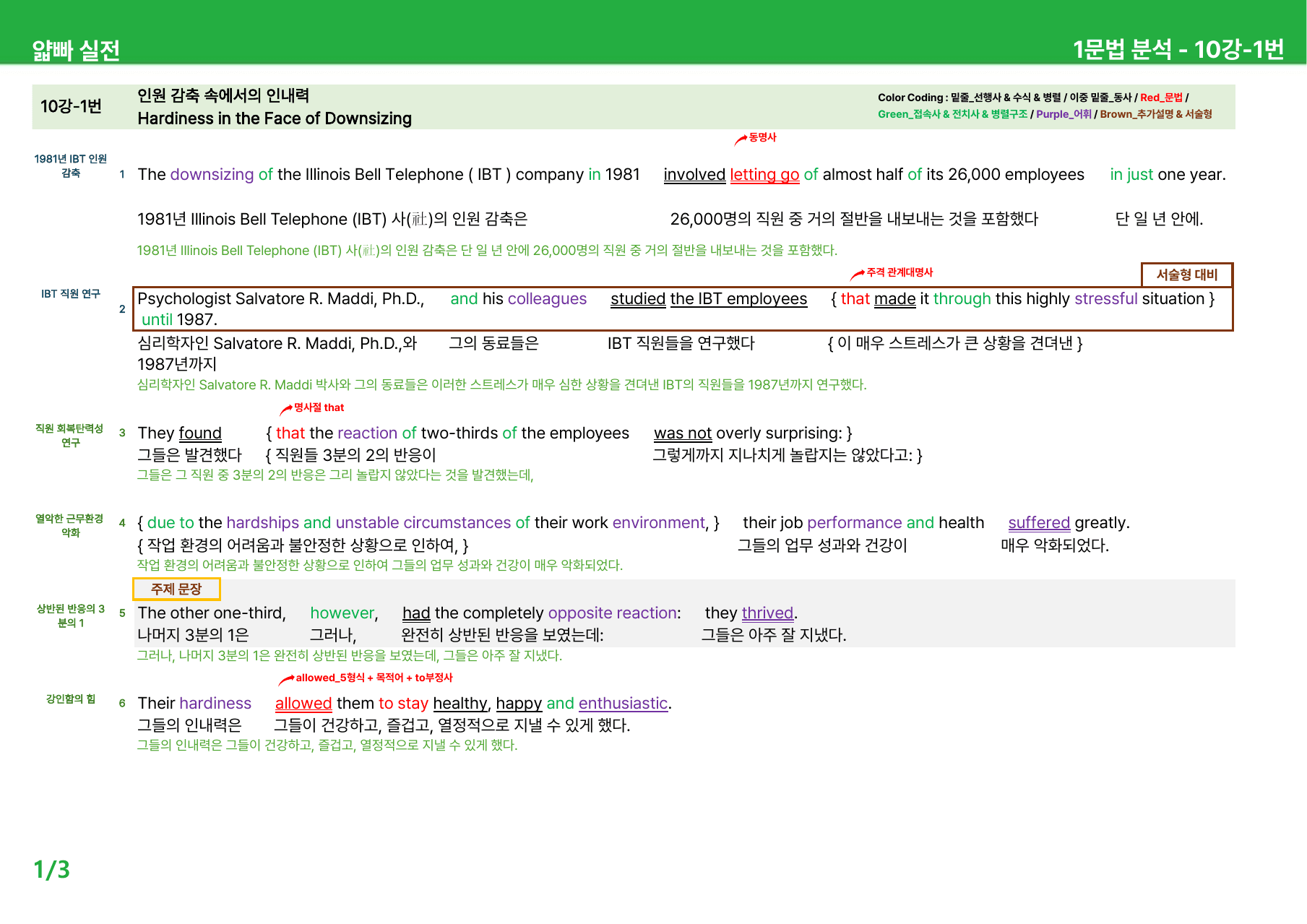Click the red arrow beside 명사절 that
Screen dimensions: 1307x924
coord(286,410)
